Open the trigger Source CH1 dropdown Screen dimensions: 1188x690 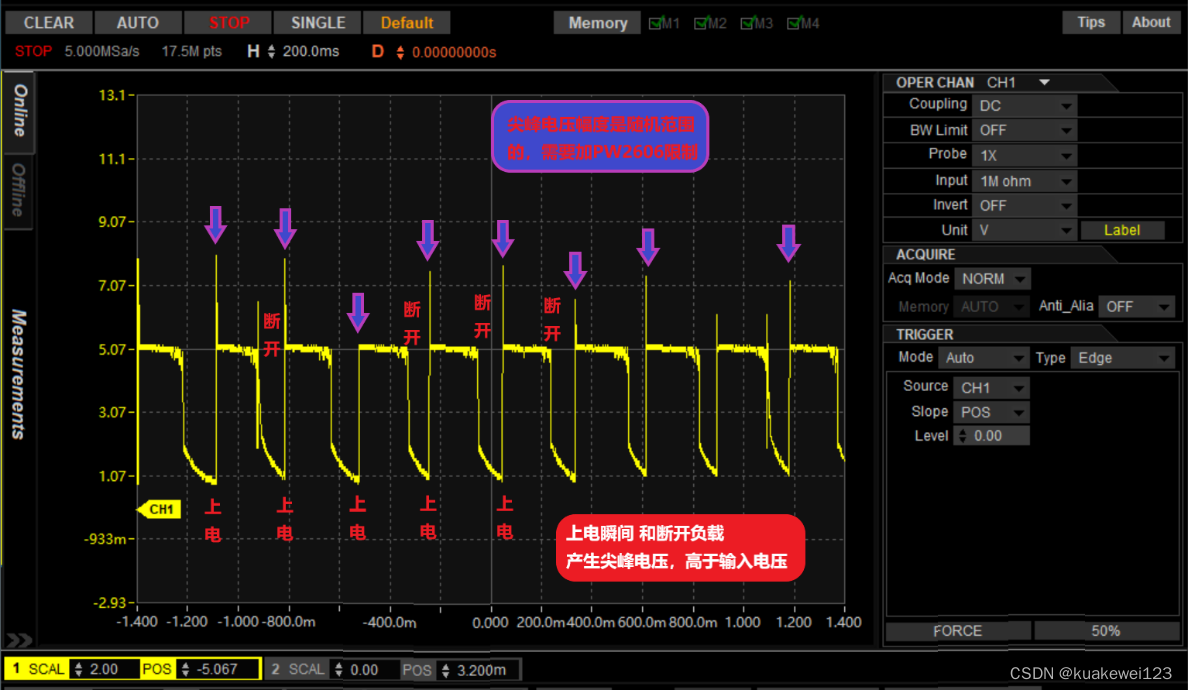point(991,388)
